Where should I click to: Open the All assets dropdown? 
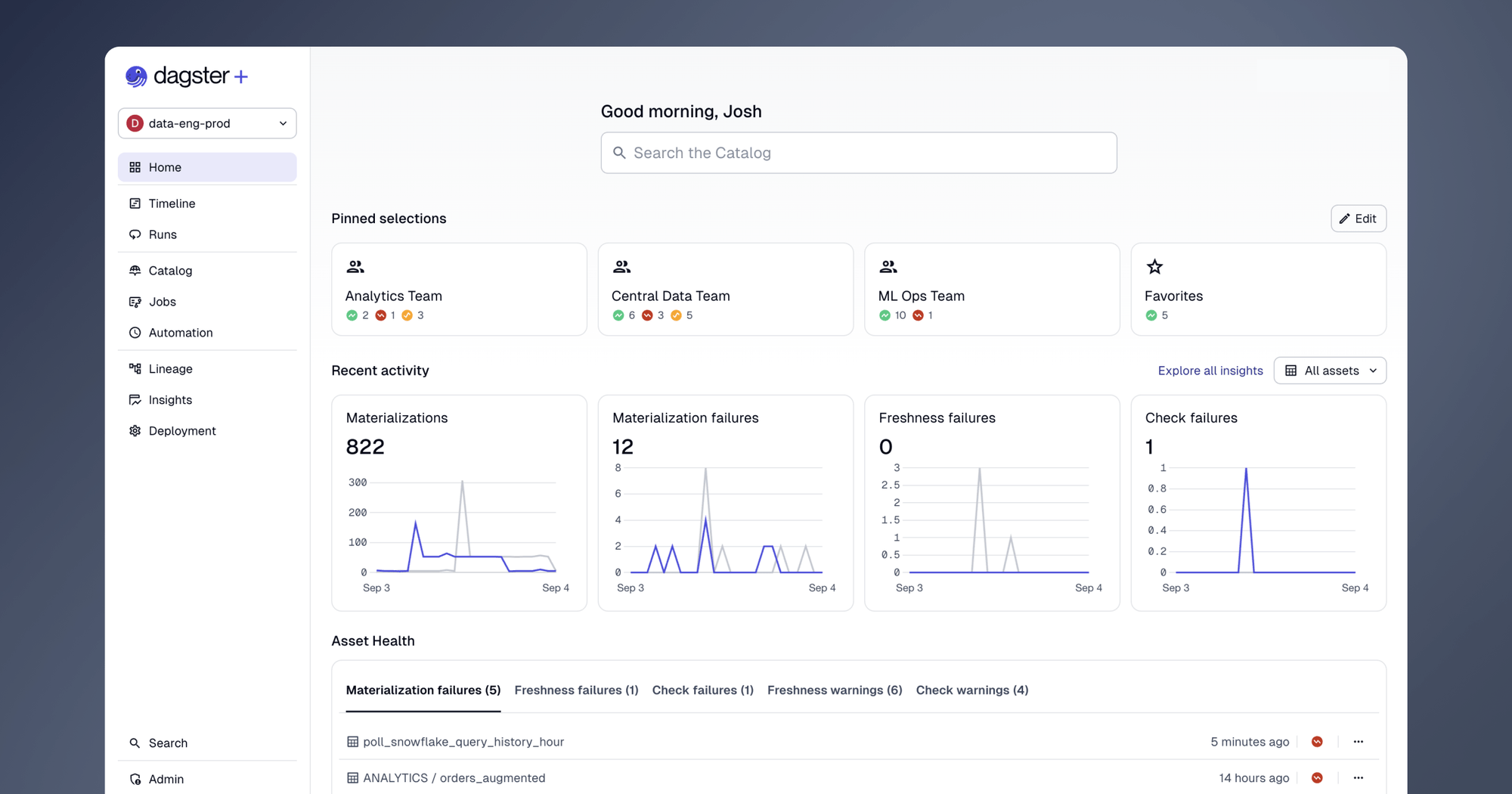1330,371
